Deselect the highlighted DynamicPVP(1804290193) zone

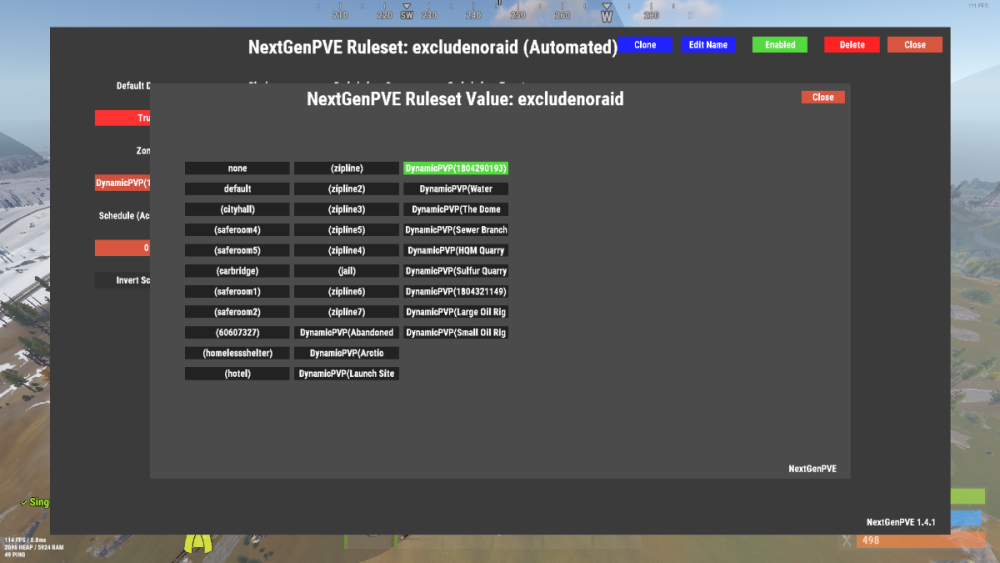point(456,168)
